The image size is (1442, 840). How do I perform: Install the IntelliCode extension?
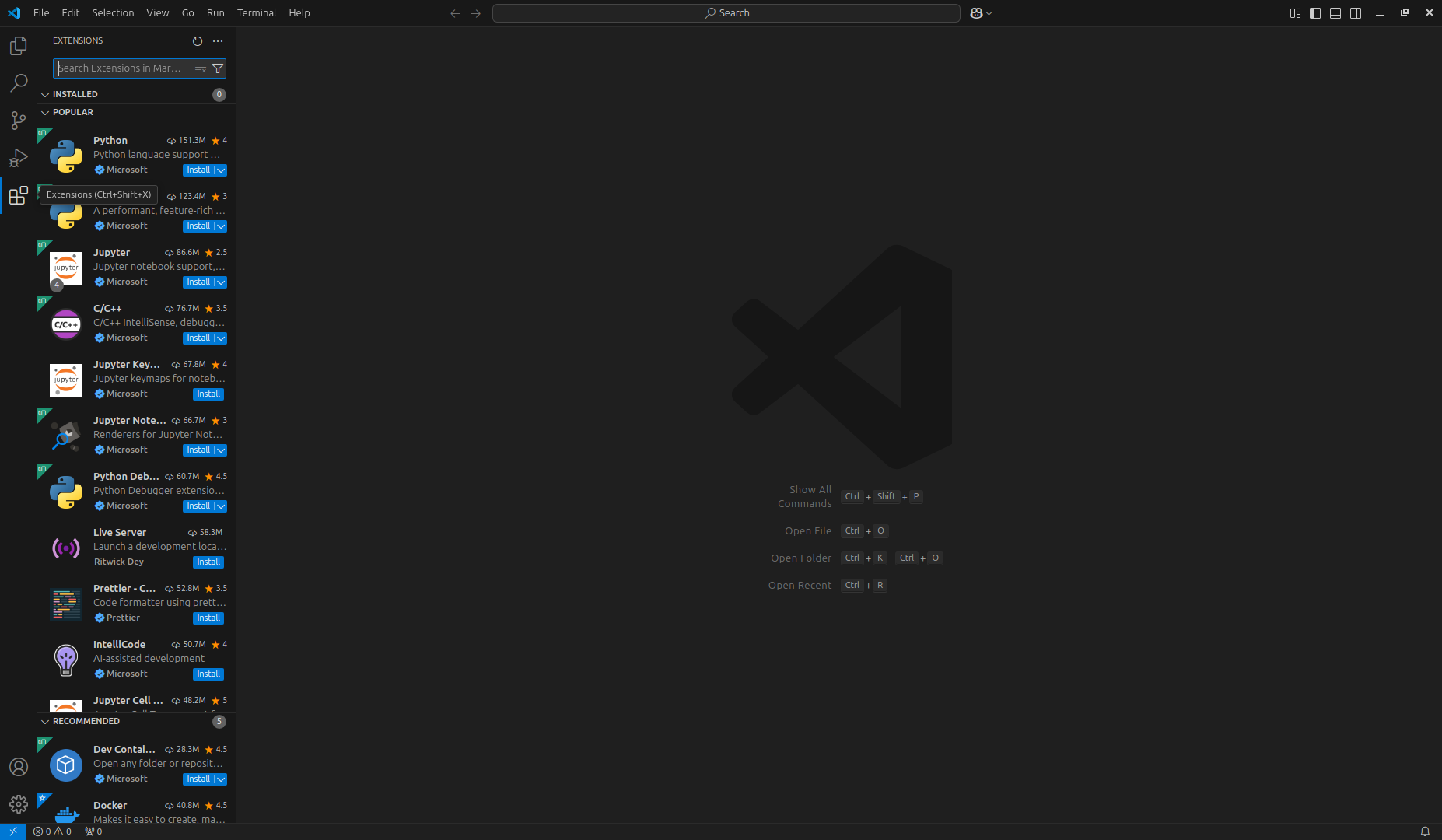point(208,674)
